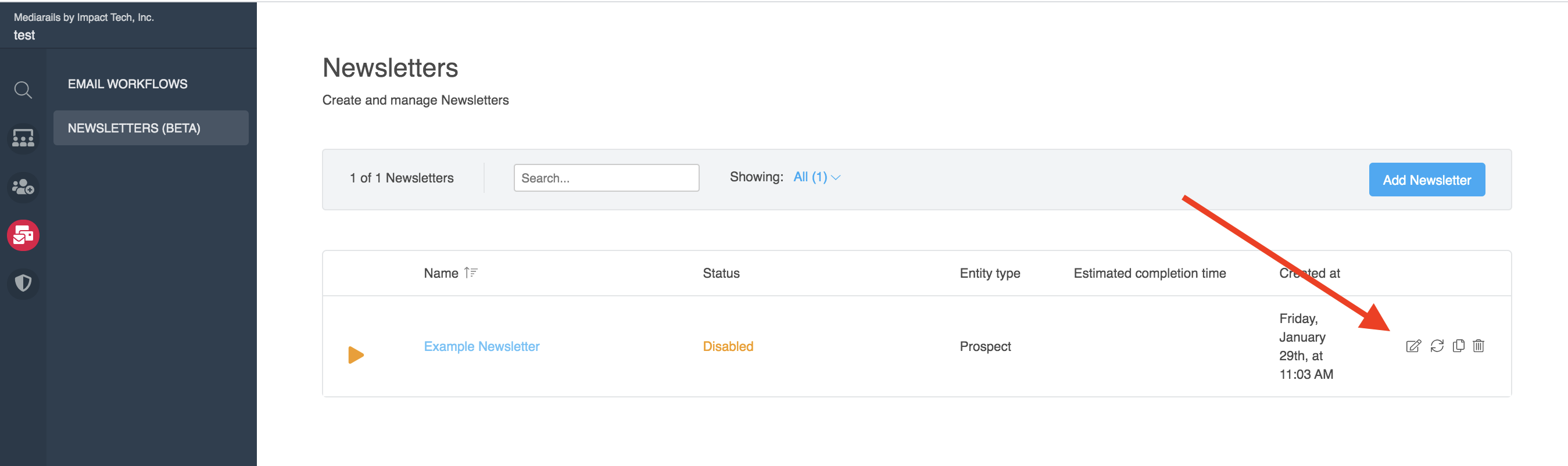This screenshot has height=466, width=1568.
Task: Go to the Email Workflows menu item
Action: (127, 84)
